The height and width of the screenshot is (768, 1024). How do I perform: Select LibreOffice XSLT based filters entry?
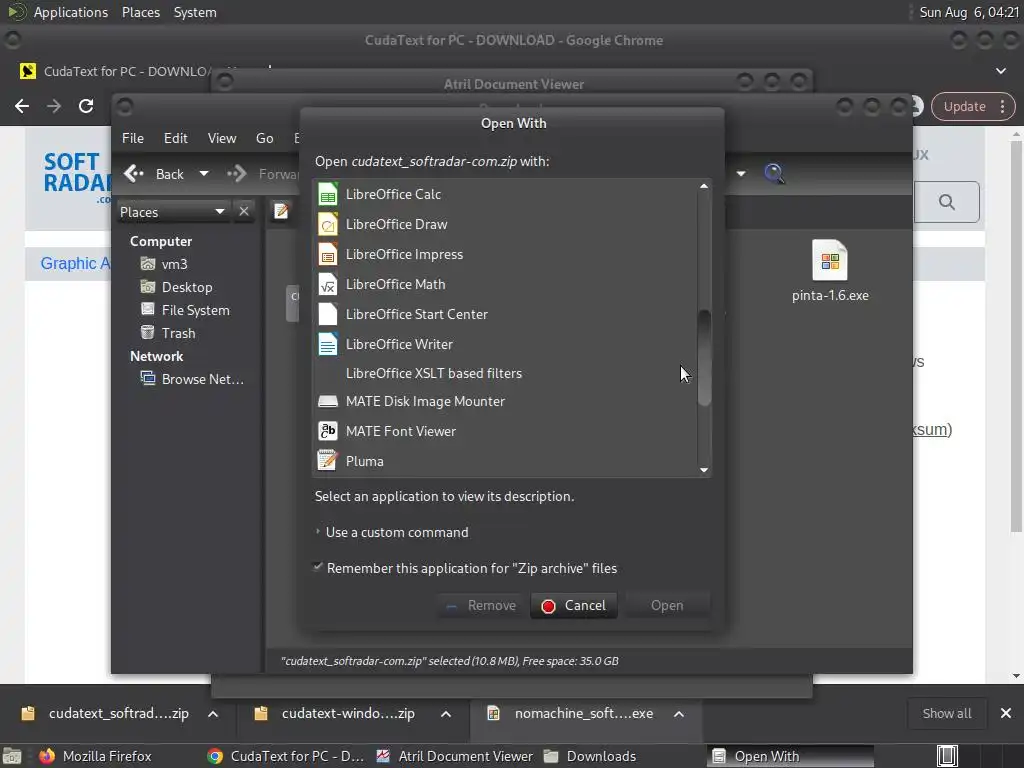[x=434, y=373]
